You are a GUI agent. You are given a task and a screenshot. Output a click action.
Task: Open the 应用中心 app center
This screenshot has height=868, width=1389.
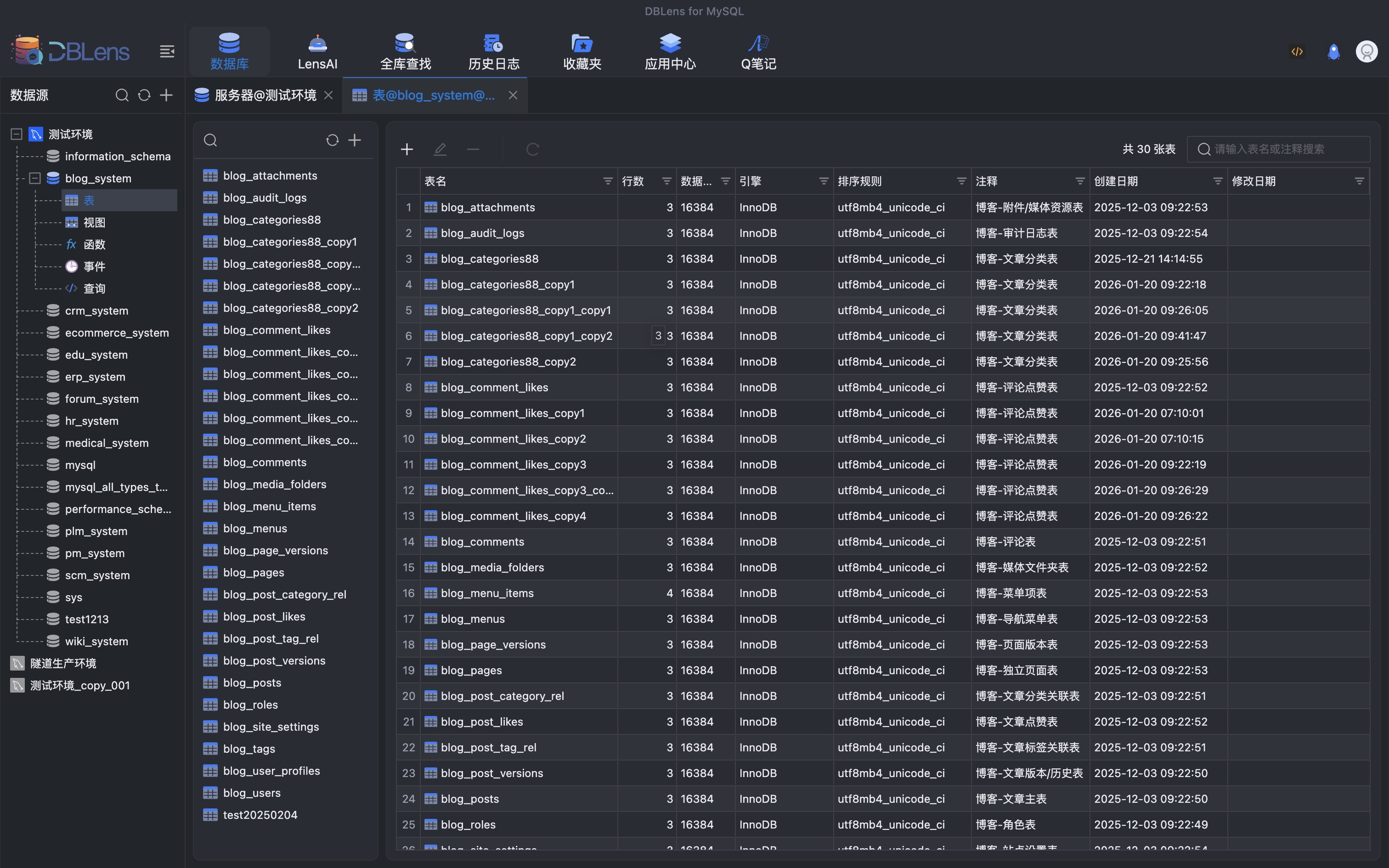669,51
